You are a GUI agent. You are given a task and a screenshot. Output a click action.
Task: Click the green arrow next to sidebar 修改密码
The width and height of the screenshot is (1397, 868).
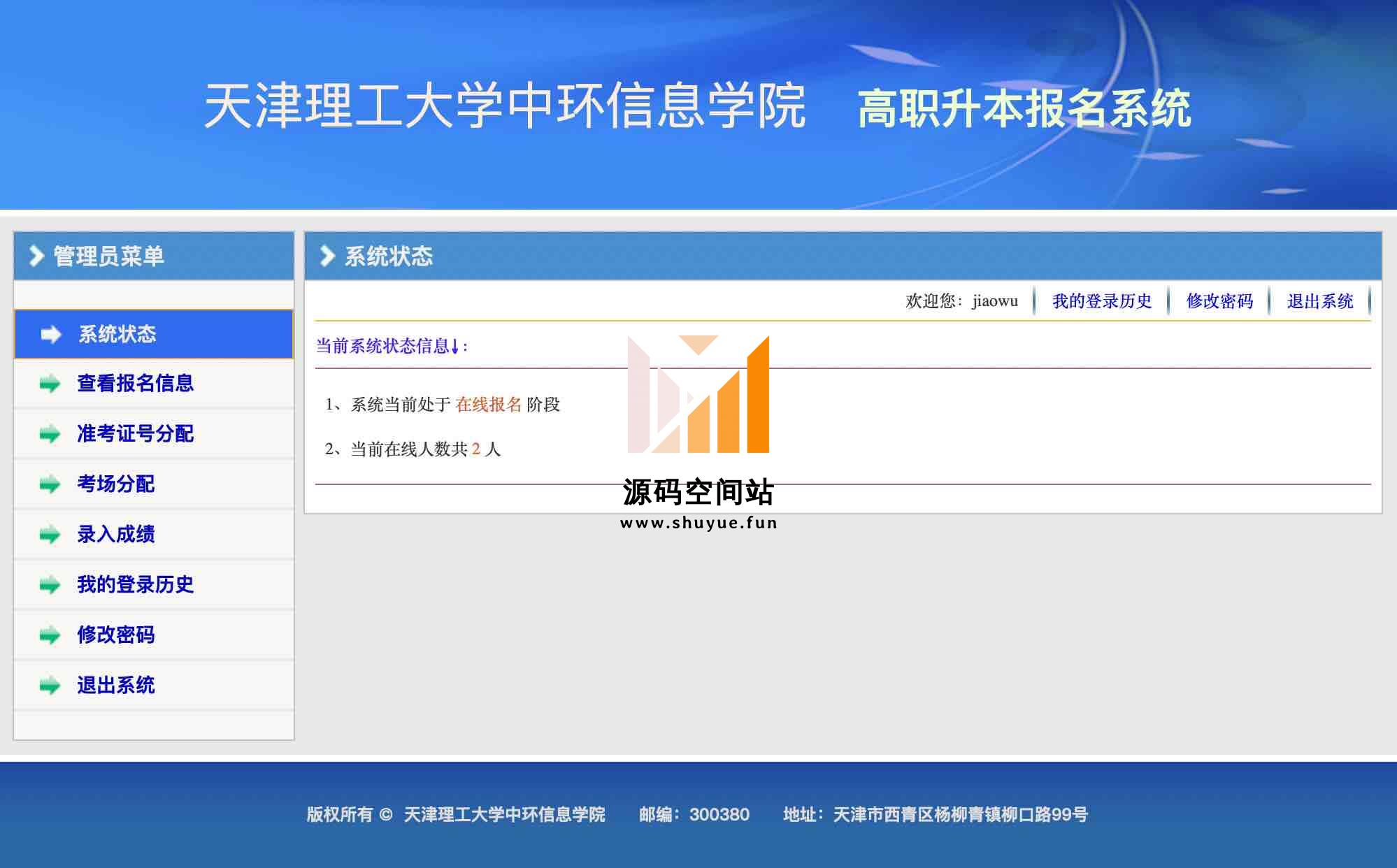pos(50,635)
